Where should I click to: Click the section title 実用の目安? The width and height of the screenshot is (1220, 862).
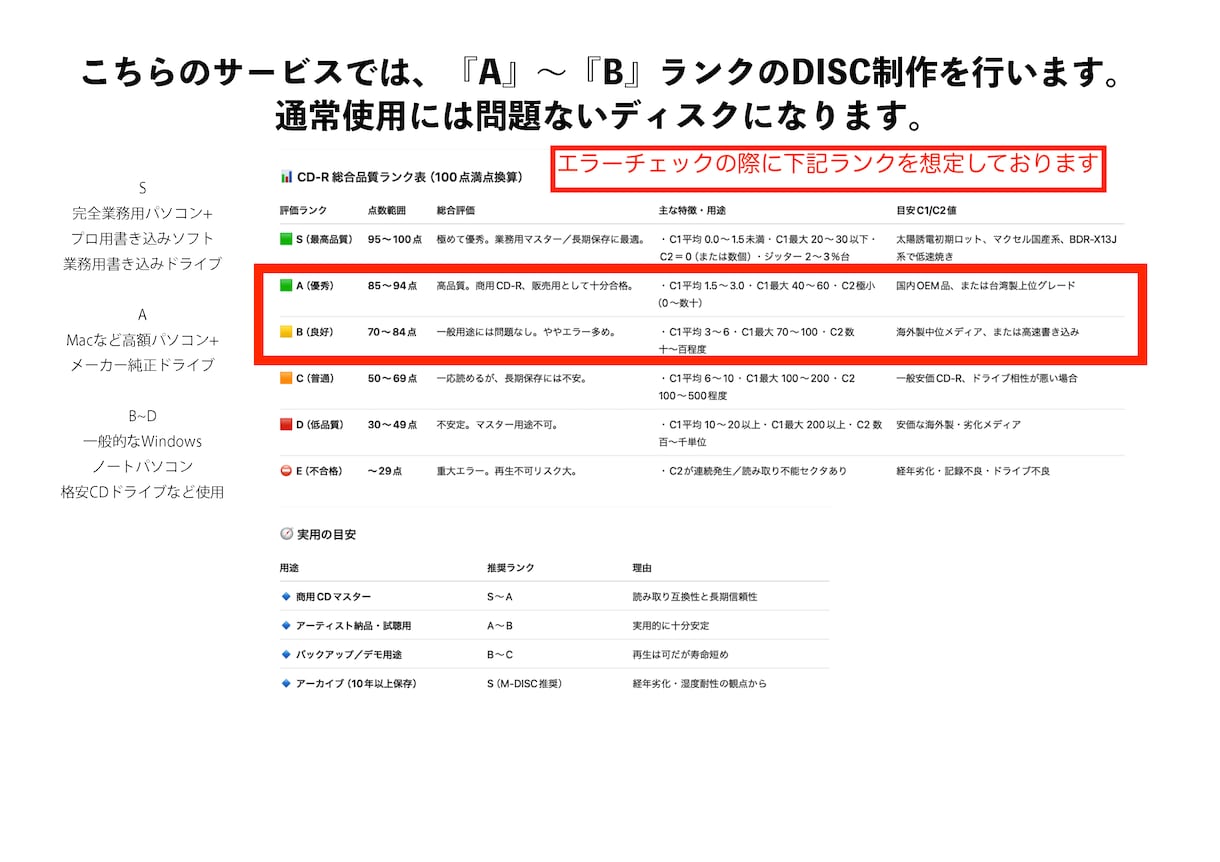[326, 535]
